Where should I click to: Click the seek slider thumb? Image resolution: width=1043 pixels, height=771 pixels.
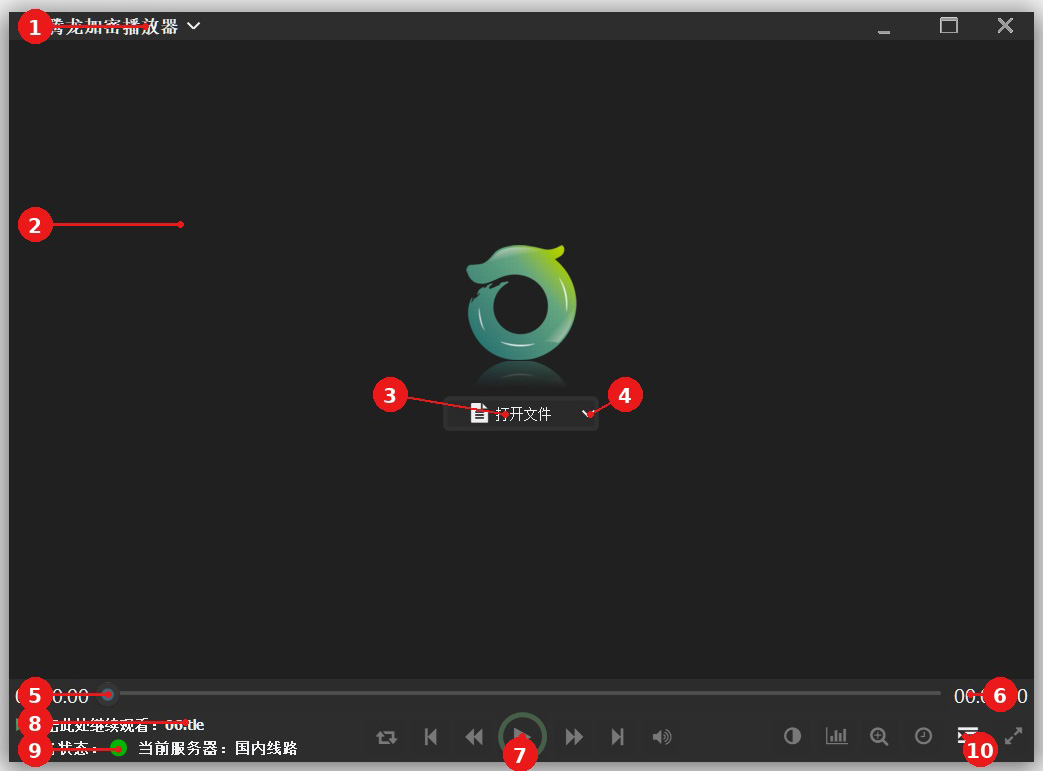[107, 694]
